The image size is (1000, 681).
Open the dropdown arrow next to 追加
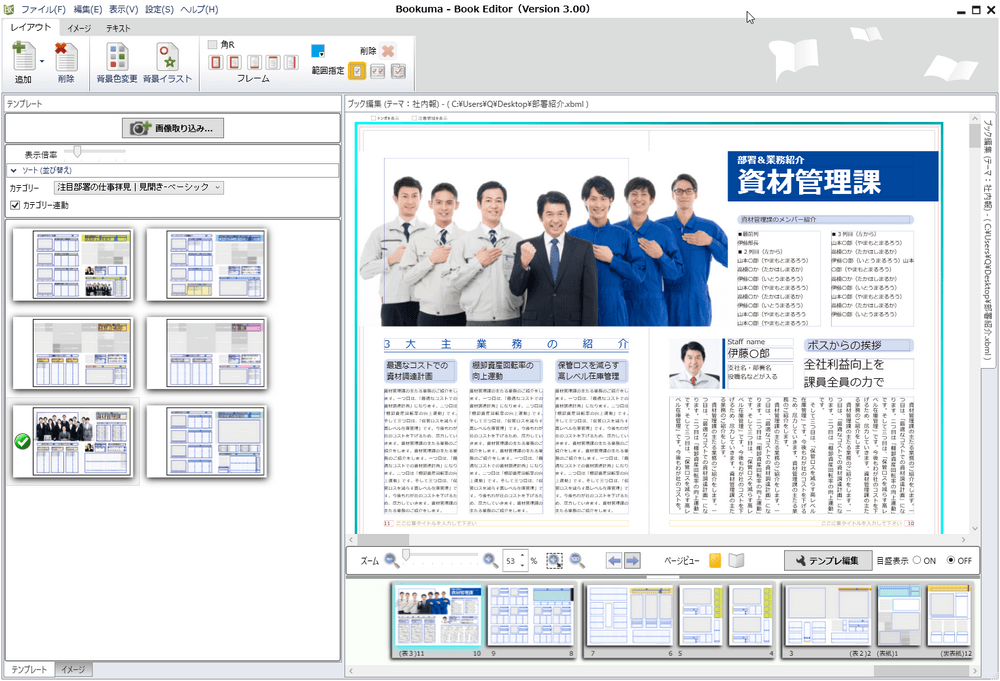41,60
